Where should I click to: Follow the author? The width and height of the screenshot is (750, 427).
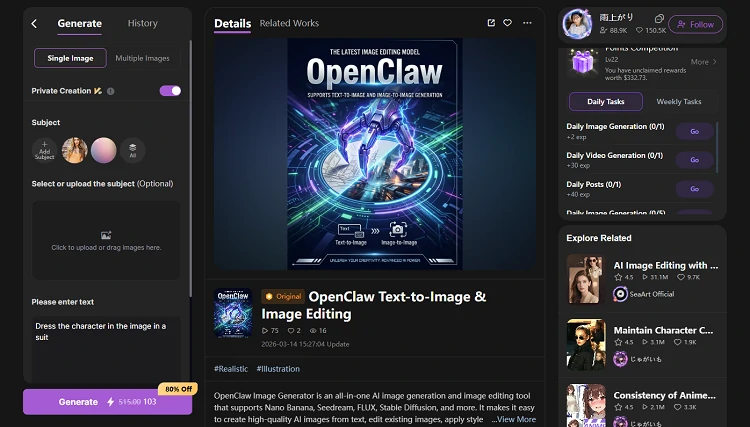[x=695, y=24]
